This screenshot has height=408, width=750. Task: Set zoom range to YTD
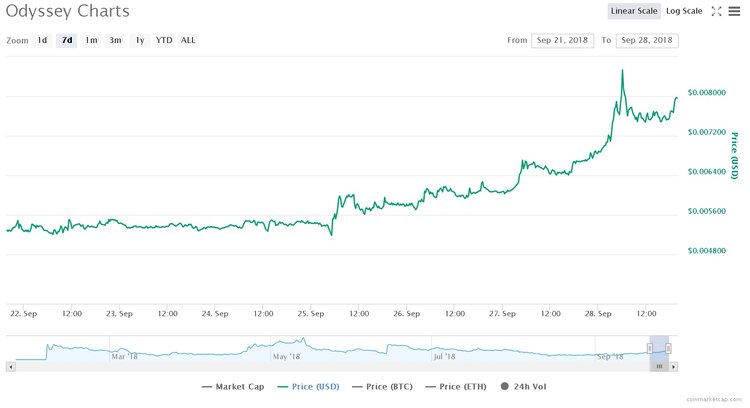click(164, 40)
